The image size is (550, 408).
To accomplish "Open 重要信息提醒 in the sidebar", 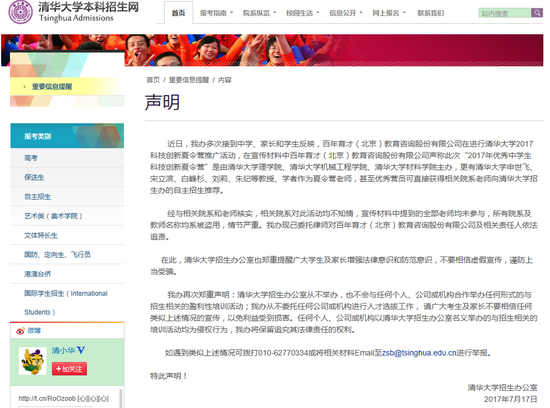I will click(x=52, y=87).
